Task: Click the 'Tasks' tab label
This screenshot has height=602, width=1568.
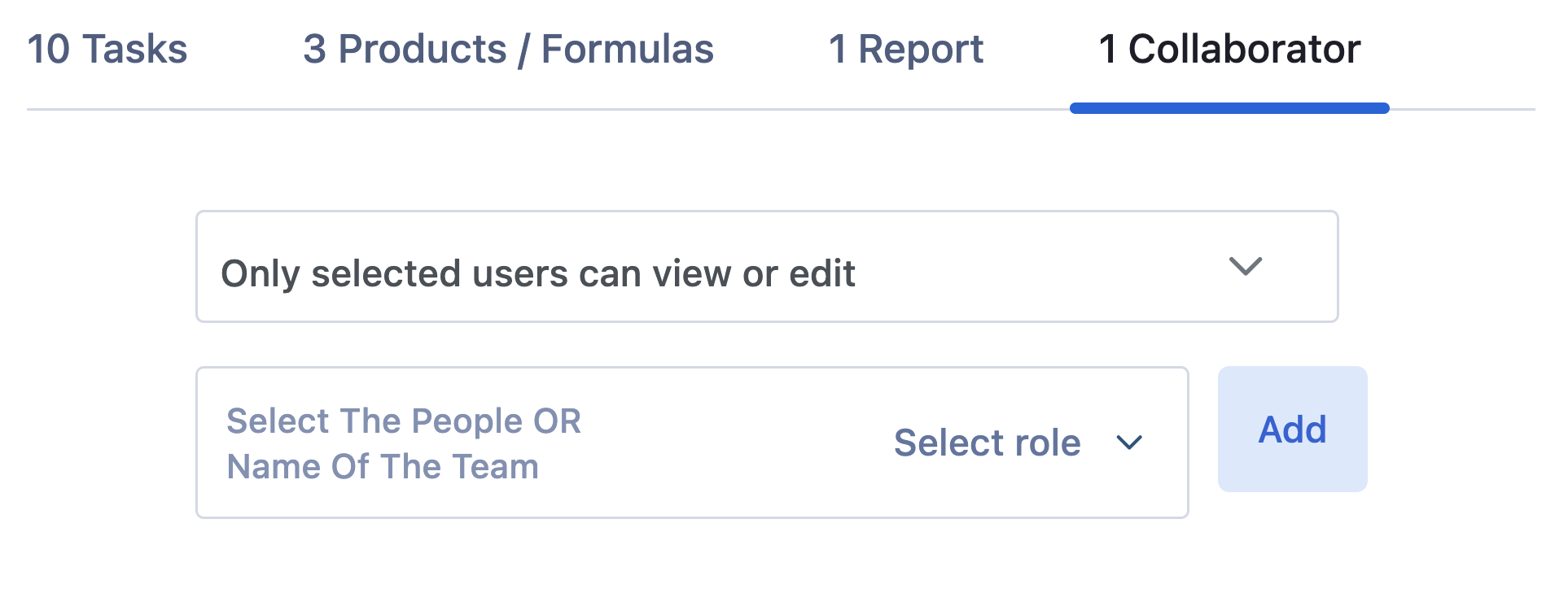Action: pos(135,50)
